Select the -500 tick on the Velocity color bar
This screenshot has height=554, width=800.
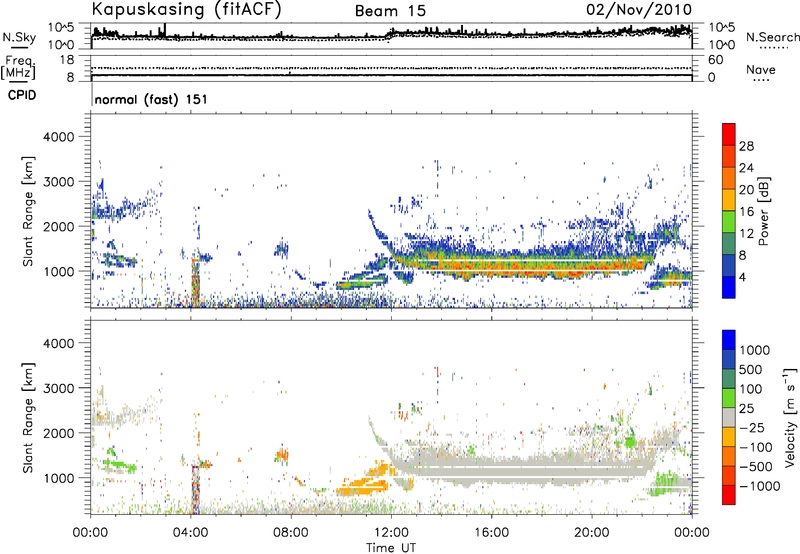pyautogui.click(x=756, y=467)
